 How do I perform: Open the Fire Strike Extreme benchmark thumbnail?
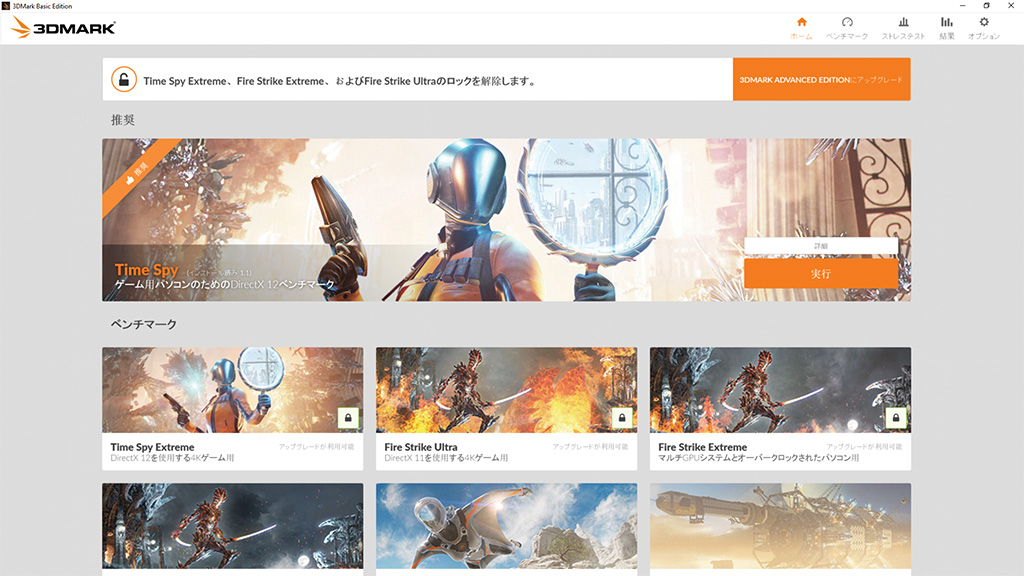[x=780, y=390]
